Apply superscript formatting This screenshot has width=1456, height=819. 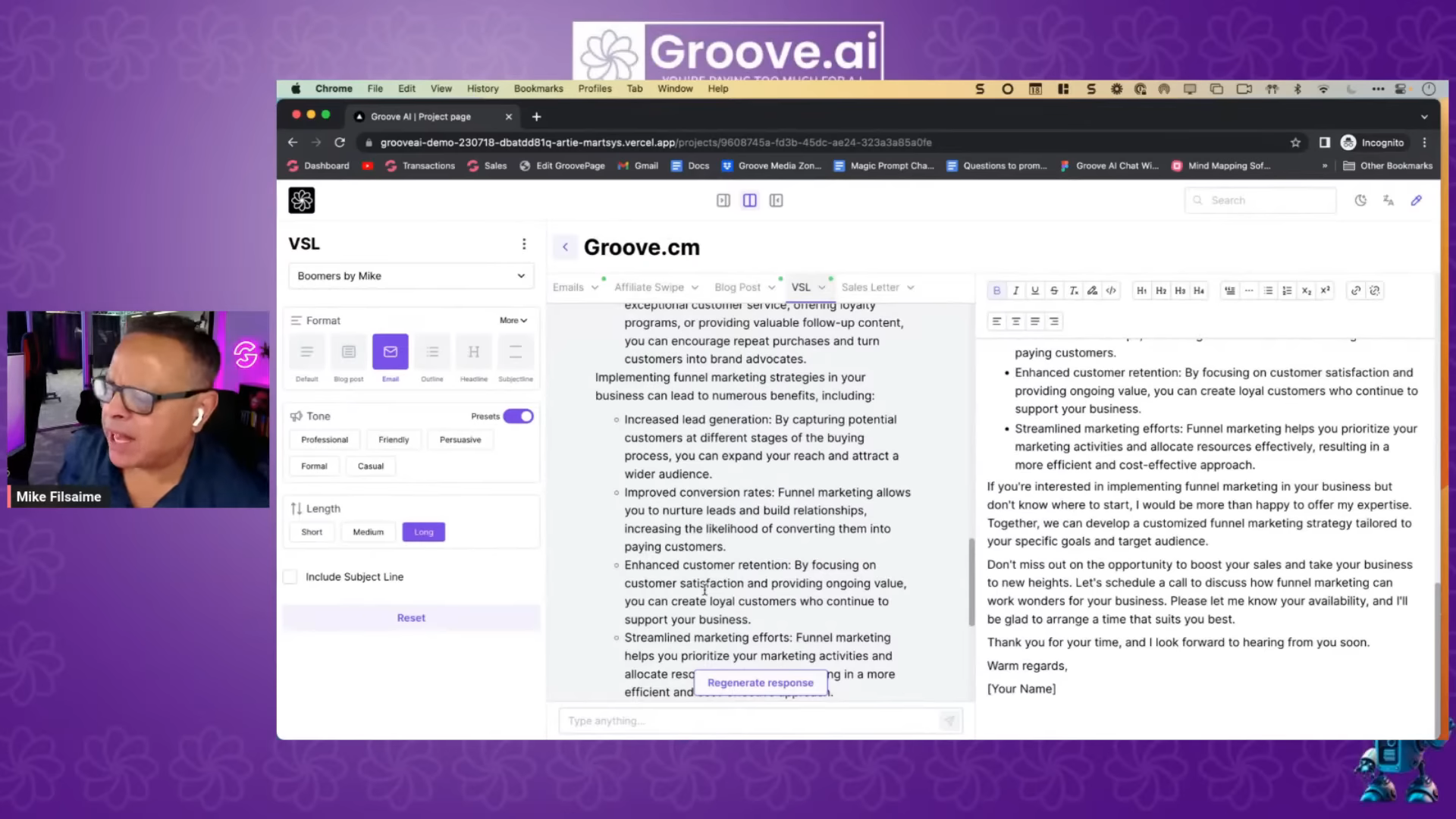(1325, 290)
